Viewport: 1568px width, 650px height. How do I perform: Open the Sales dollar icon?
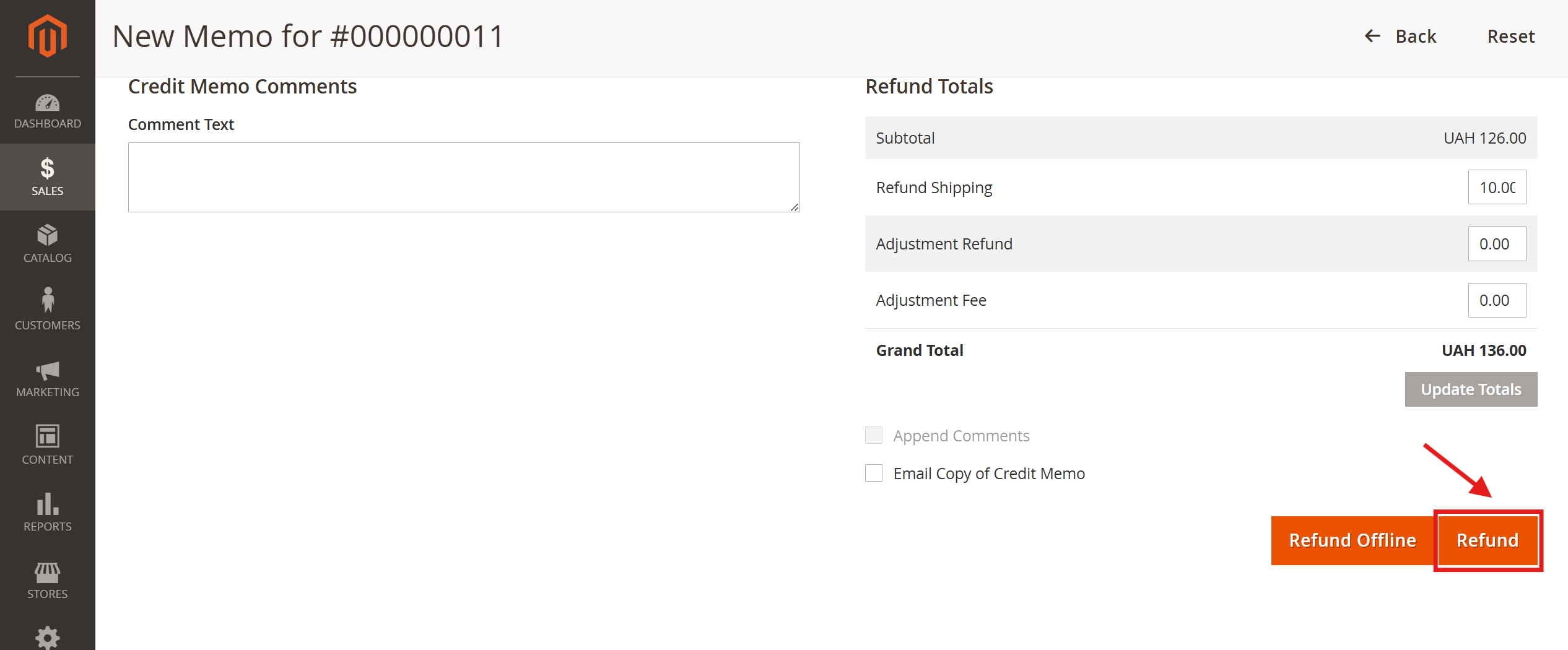tap(47, 168)
